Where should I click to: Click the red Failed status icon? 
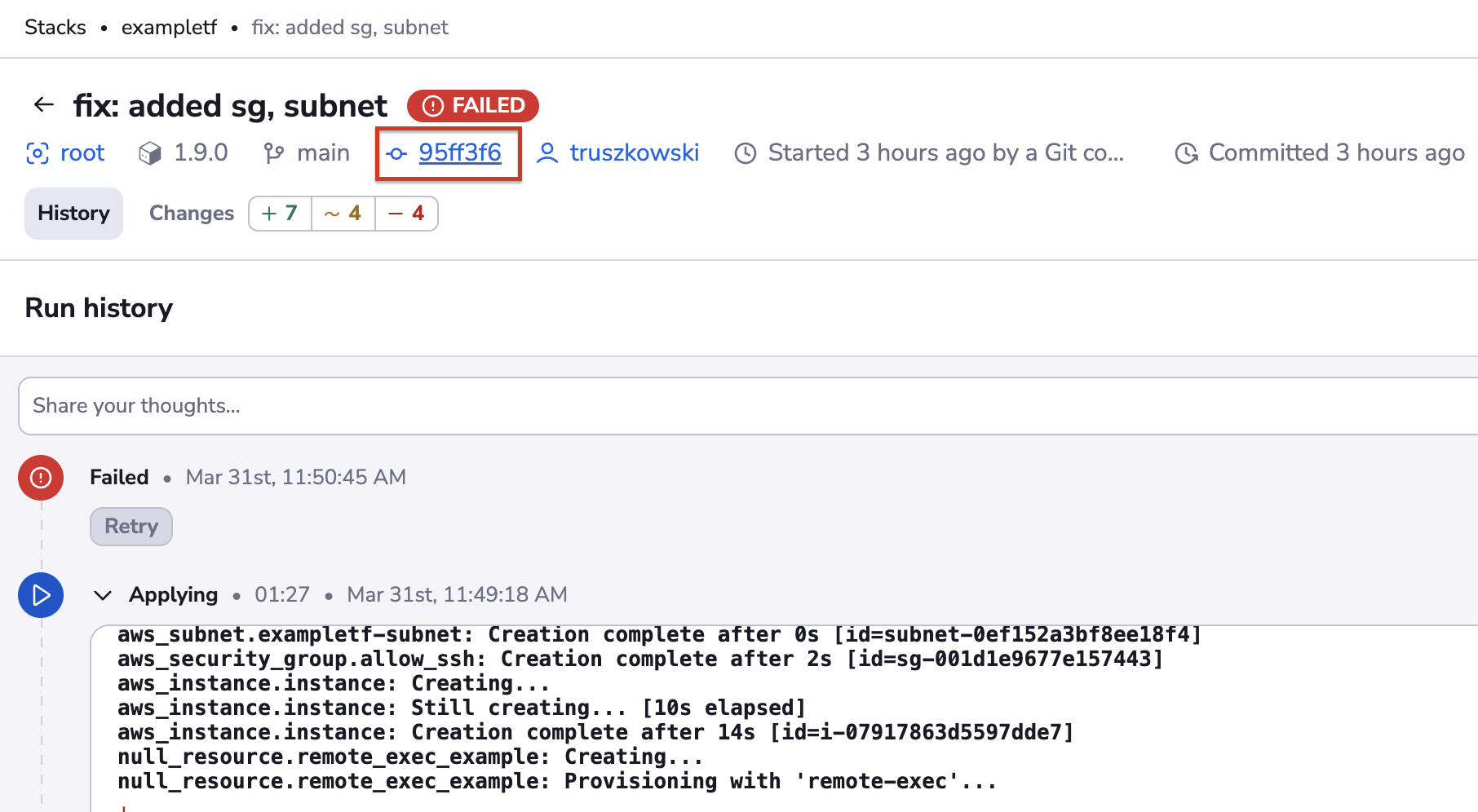click(40, 478)
